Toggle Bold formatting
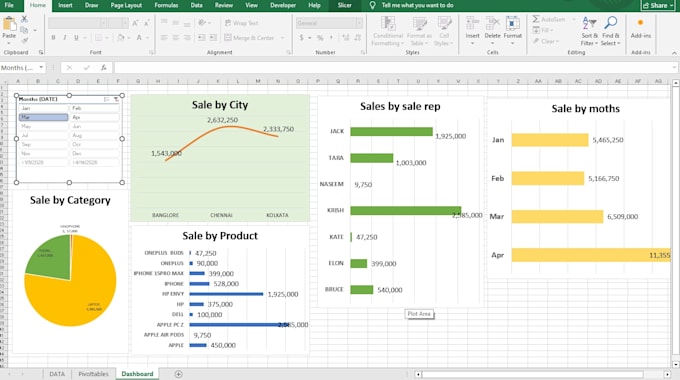680x380 pixels. (53, 38)
